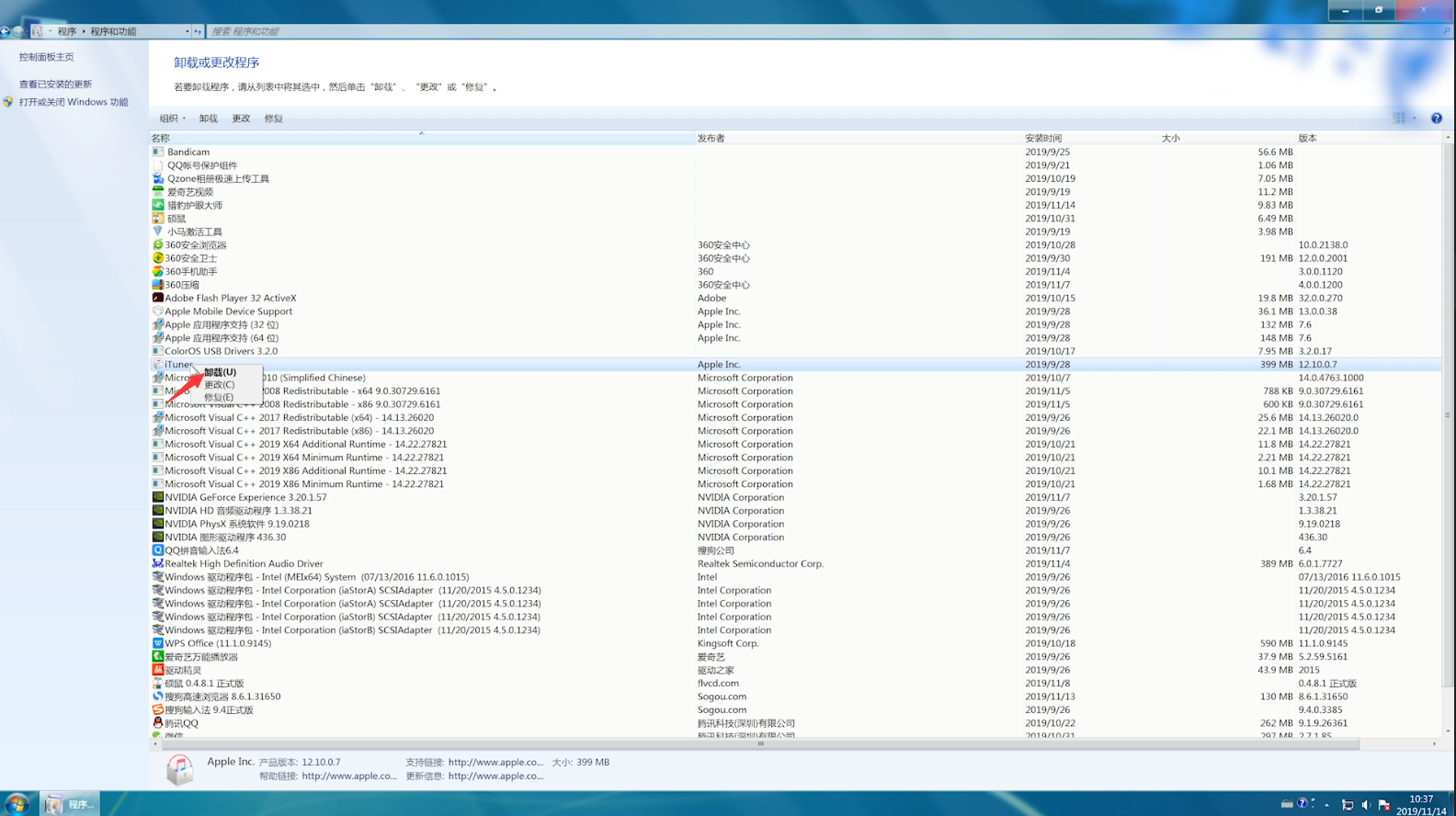The height and width of the screenshot is (816, 1456).
Task: Click the 搜狗输入法 9.4正式版 icon
Action: click(158, 709)
